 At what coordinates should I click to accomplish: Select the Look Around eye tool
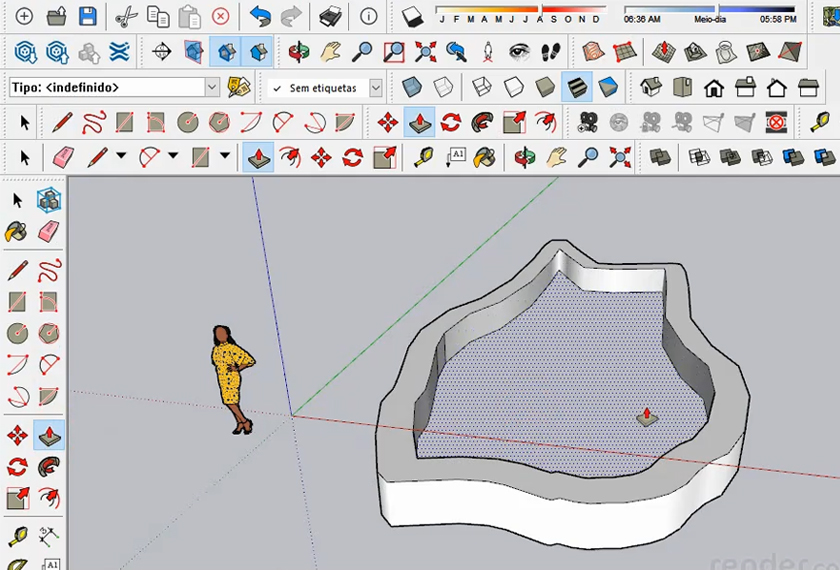(519, 51)
